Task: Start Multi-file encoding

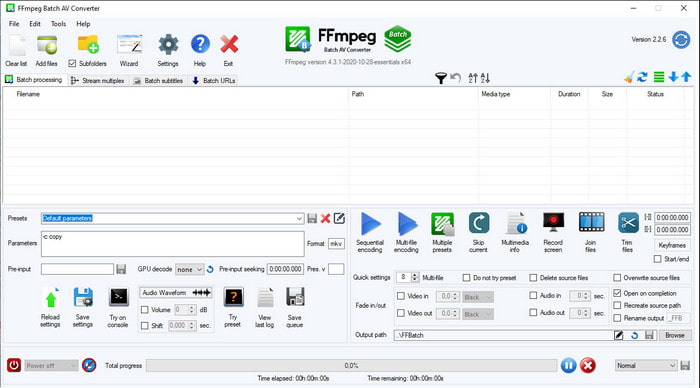Action: (407, 224)
